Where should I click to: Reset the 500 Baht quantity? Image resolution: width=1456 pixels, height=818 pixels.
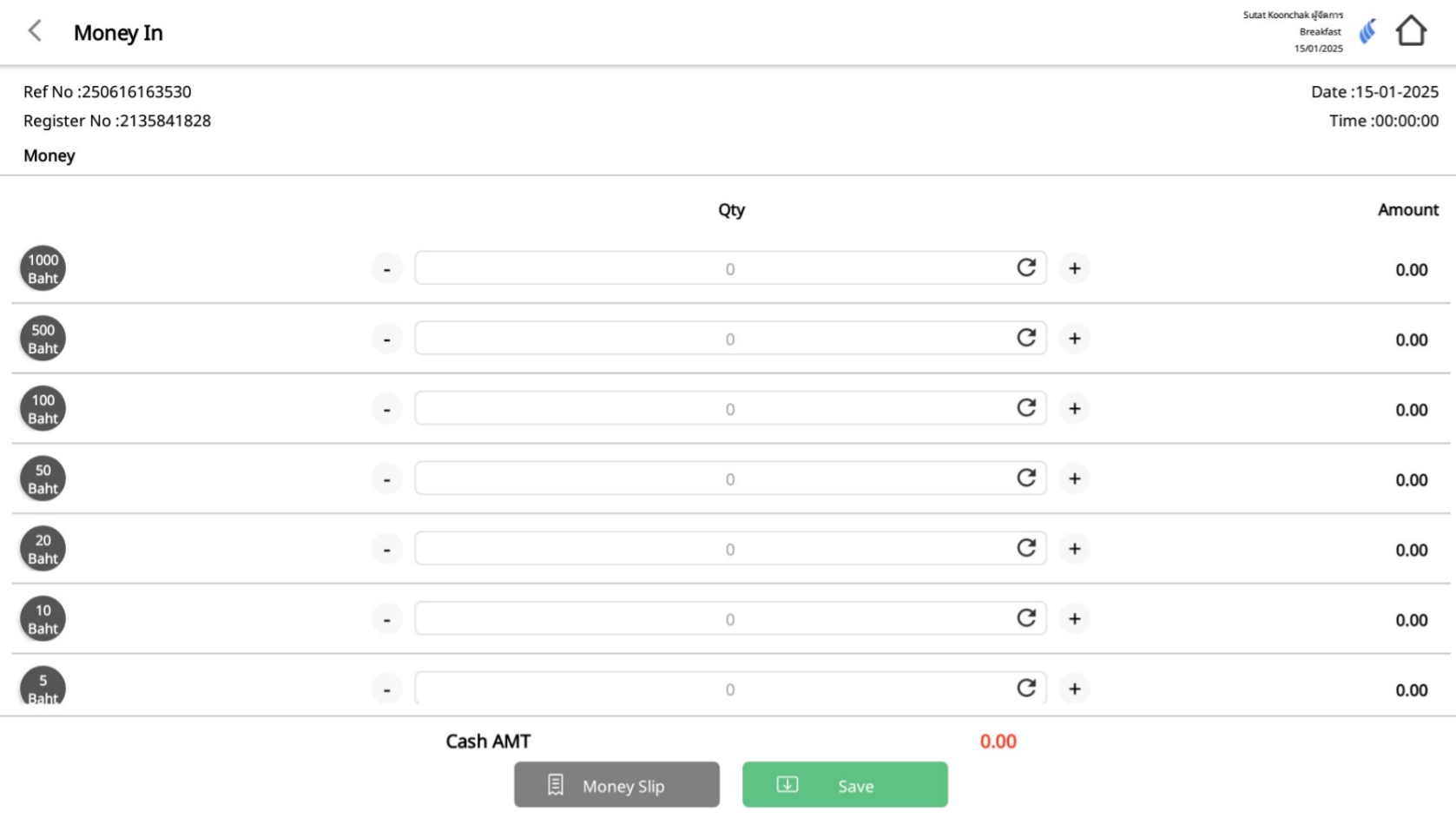pyautogui.click(x=1026, y=339)
